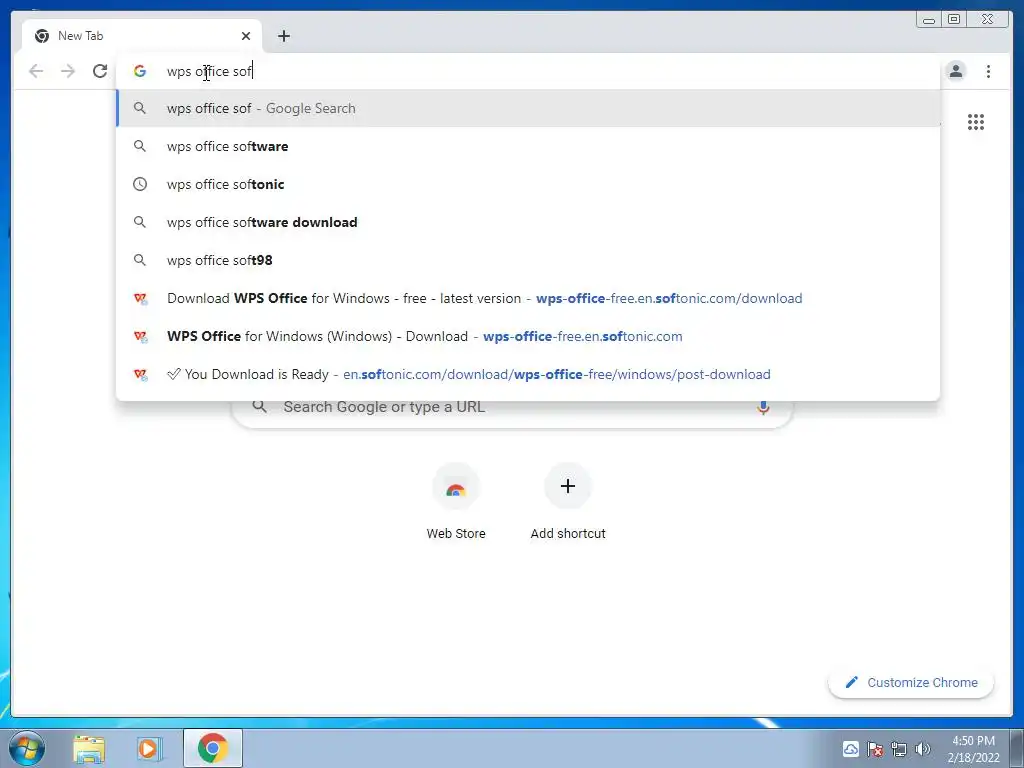1024x768 pixels.
Task: Open the volume speaker tray icon
Action: (922, 749)
